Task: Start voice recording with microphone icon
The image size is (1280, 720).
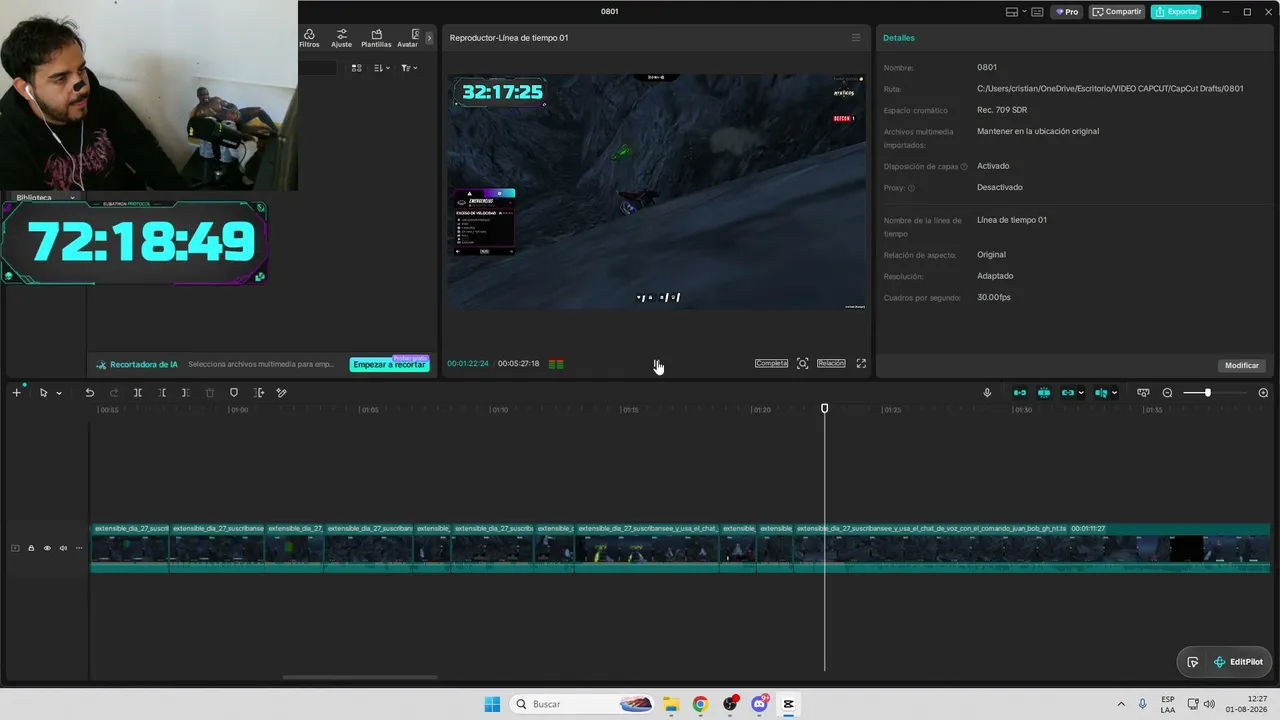Action: (987, 393)
